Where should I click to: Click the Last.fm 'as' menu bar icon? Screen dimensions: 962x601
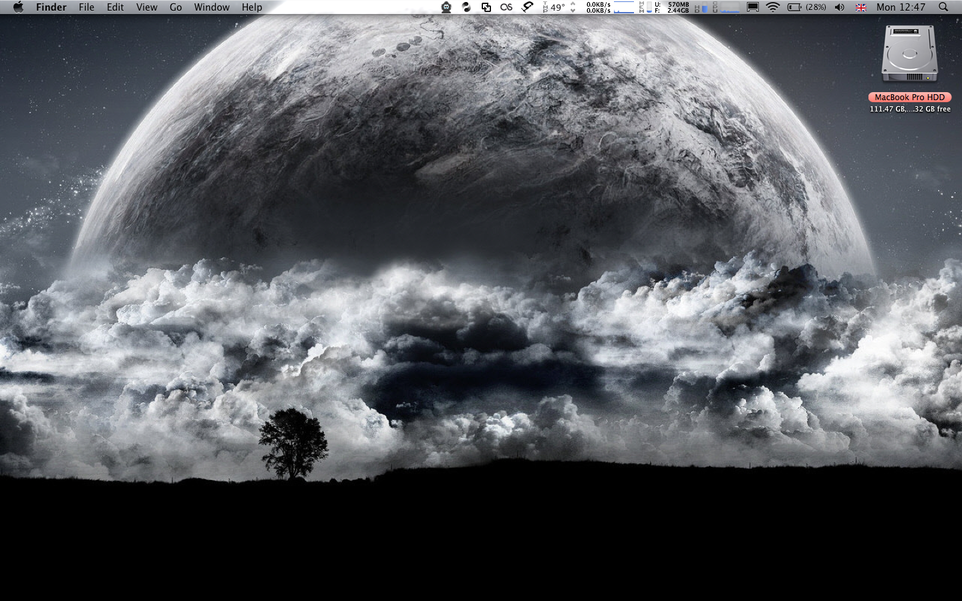click(x=506, y=7)
